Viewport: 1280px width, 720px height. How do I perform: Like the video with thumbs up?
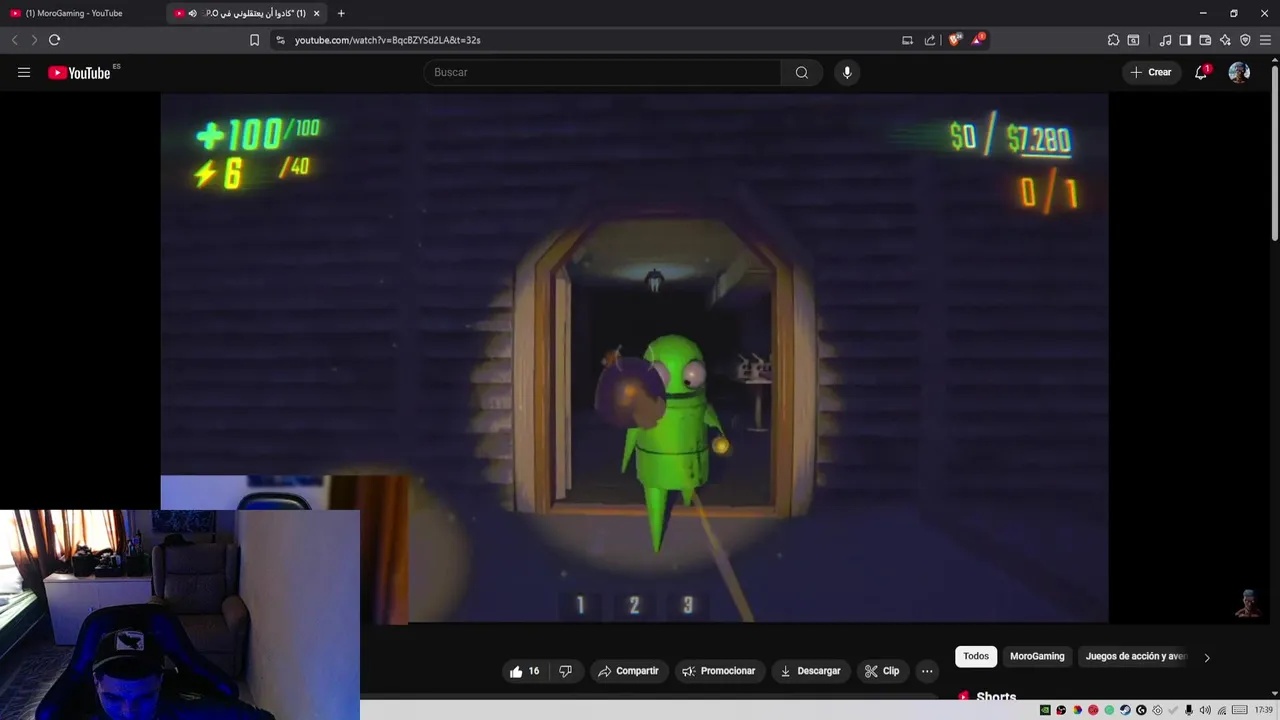click(x=516, y=671)
